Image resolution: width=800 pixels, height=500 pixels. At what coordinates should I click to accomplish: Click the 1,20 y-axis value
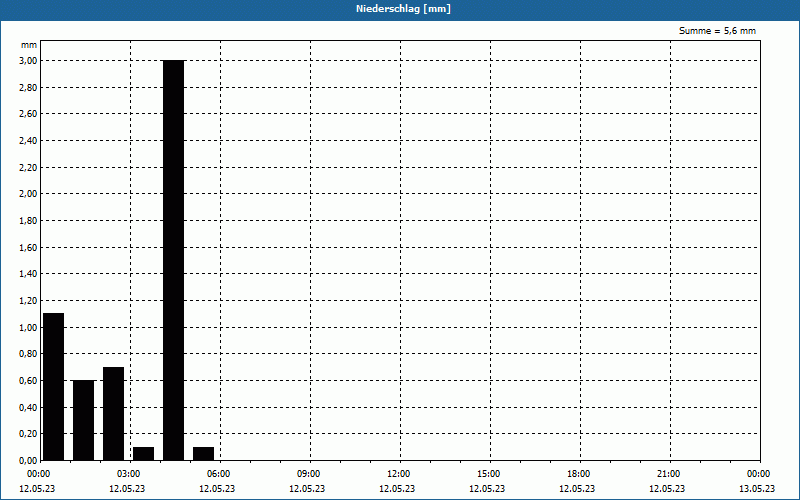pos(28,301)
